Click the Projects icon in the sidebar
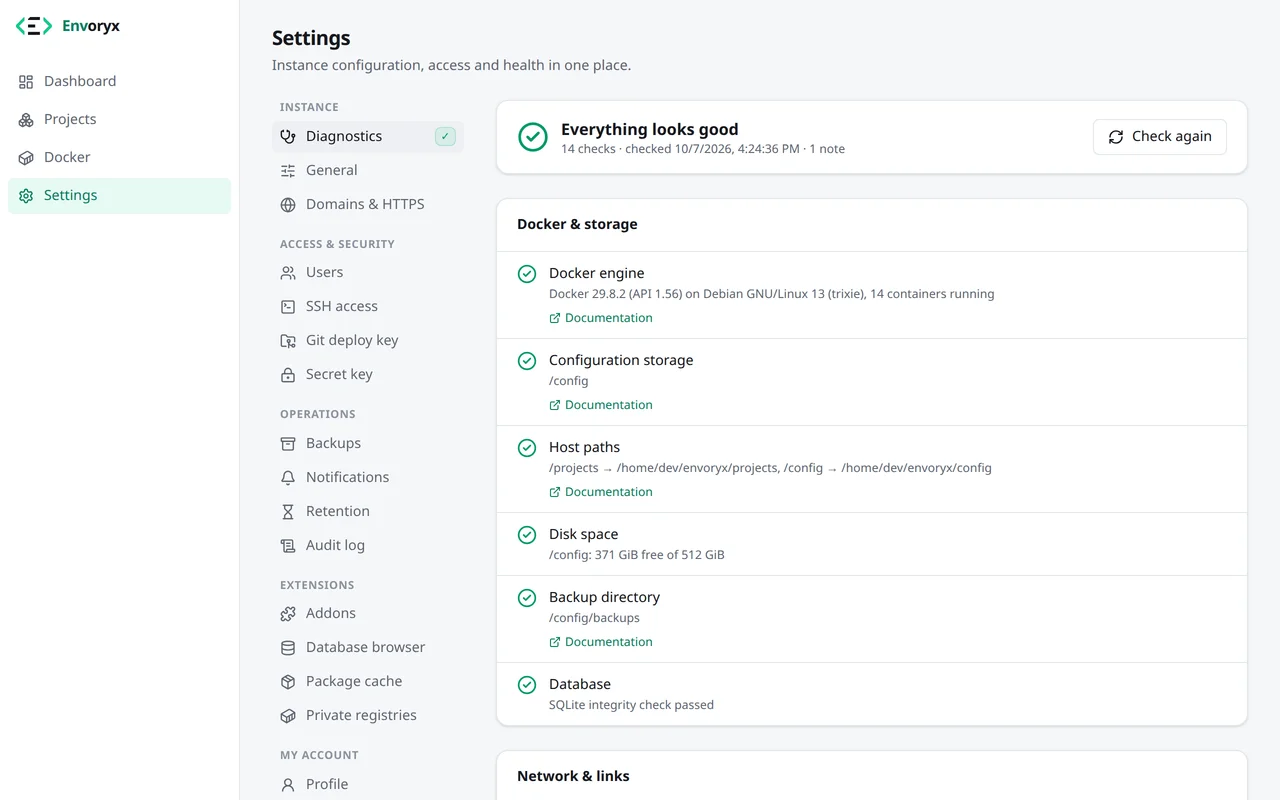 [26, 119]
